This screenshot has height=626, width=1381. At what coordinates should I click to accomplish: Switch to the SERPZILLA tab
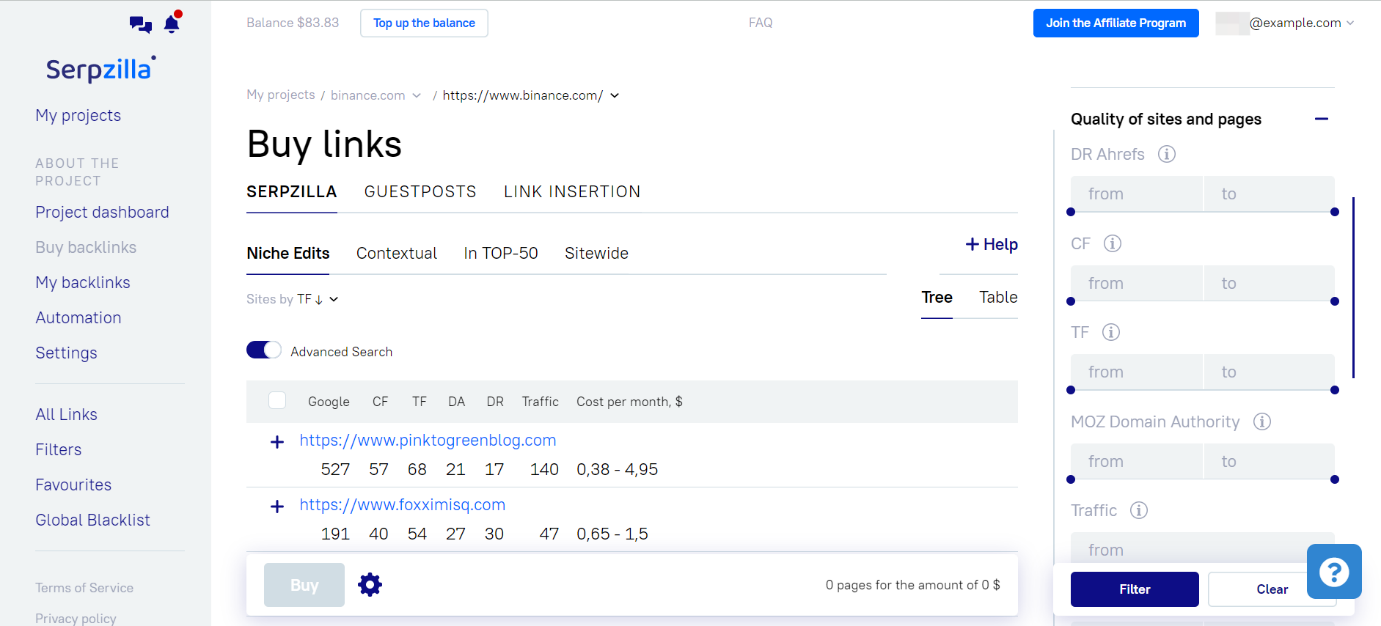(292, 191)
